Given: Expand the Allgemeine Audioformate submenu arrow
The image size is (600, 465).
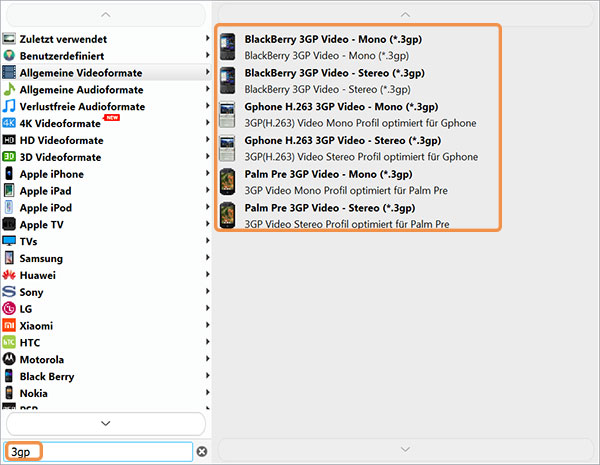Looking at the screenshot, I should 207,88.
